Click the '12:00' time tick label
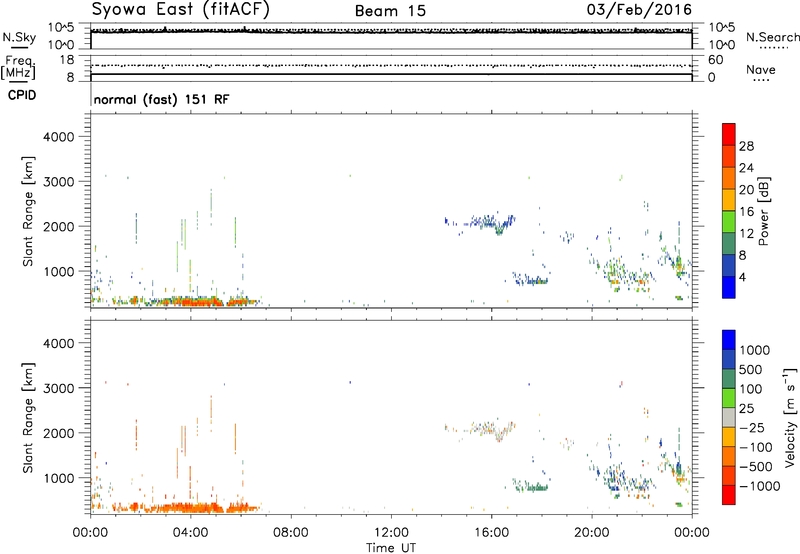800x554 pixels. 391,533
